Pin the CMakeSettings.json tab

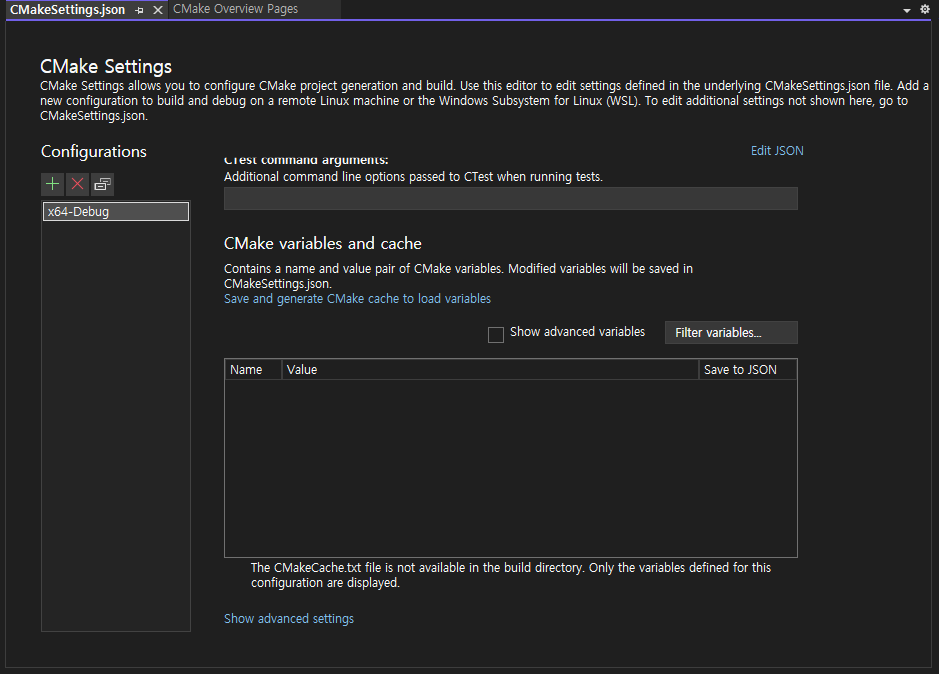[140, 10]
